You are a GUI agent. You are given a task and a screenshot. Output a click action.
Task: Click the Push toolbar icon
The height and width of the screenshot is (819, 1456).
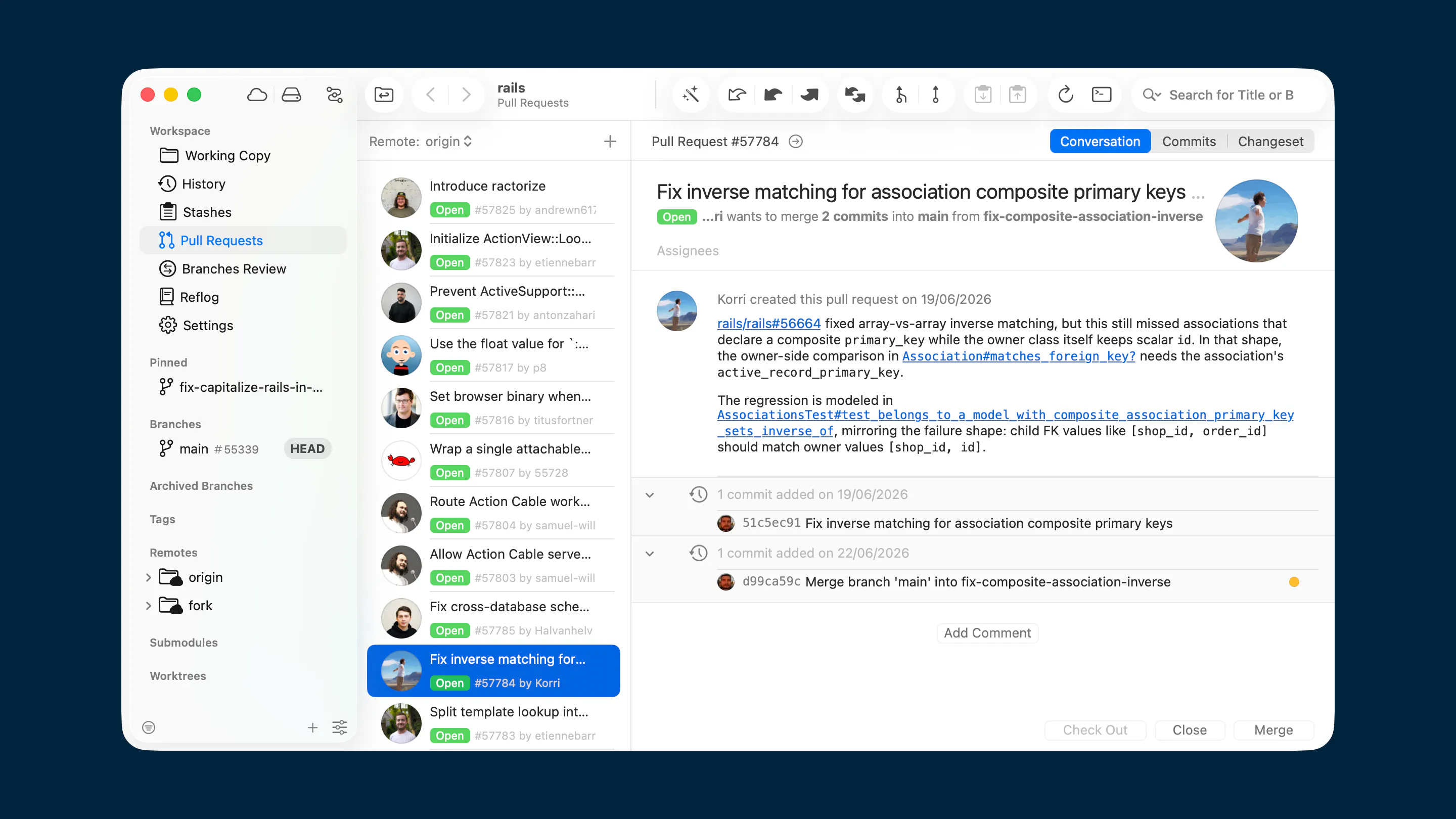809,95
